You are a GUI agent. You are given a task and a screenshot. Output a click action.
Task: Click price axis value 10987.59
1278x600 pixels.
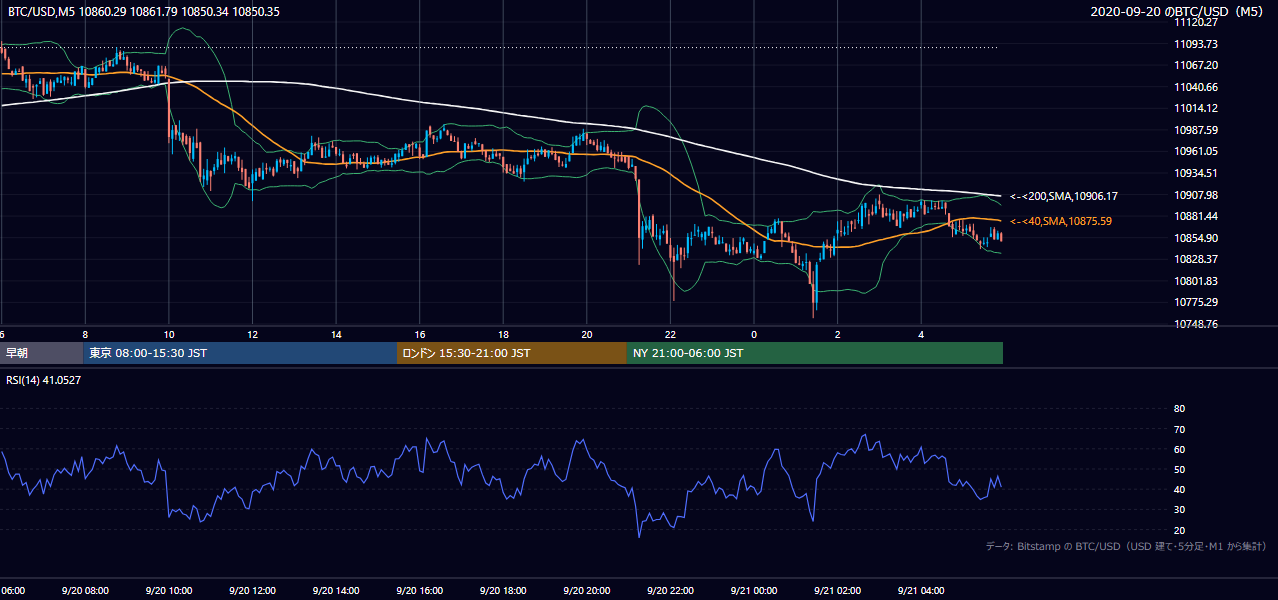[1196, 130]
